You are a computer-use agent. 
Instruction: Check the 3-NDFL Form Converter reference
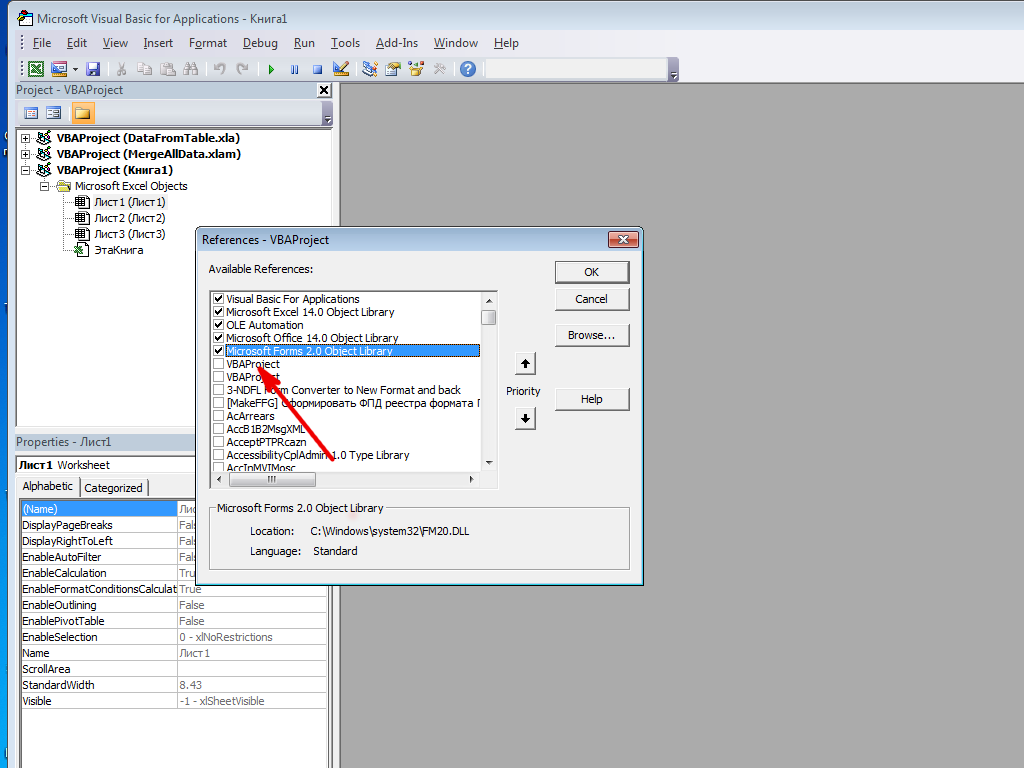(219, 390)
